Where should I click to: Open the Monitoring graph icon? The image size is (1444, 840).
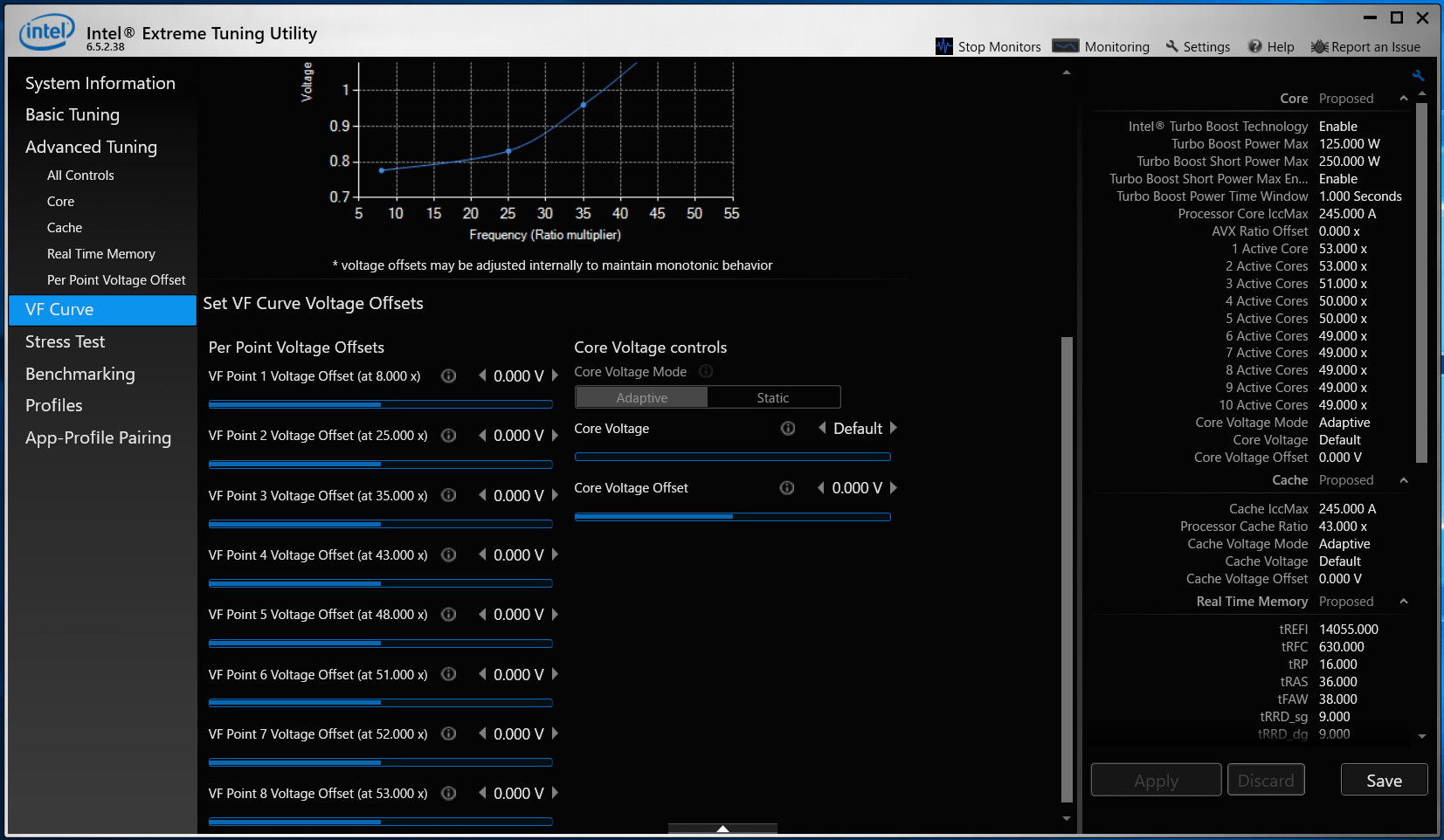(x=1066, y=46)
